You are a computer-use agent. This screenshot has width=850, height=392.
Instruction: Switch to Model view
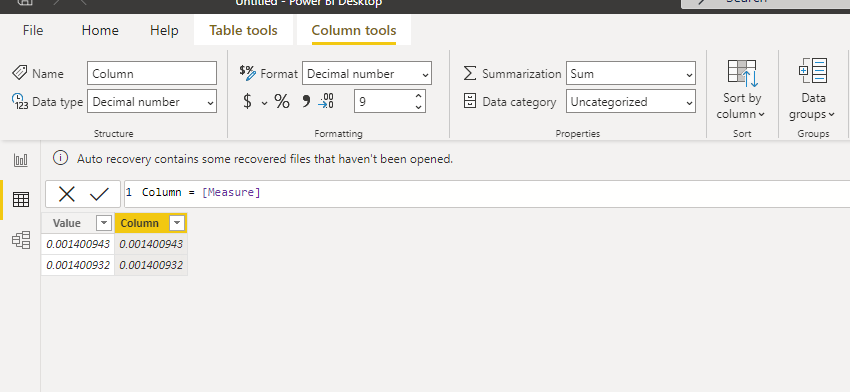click(21, 240)
